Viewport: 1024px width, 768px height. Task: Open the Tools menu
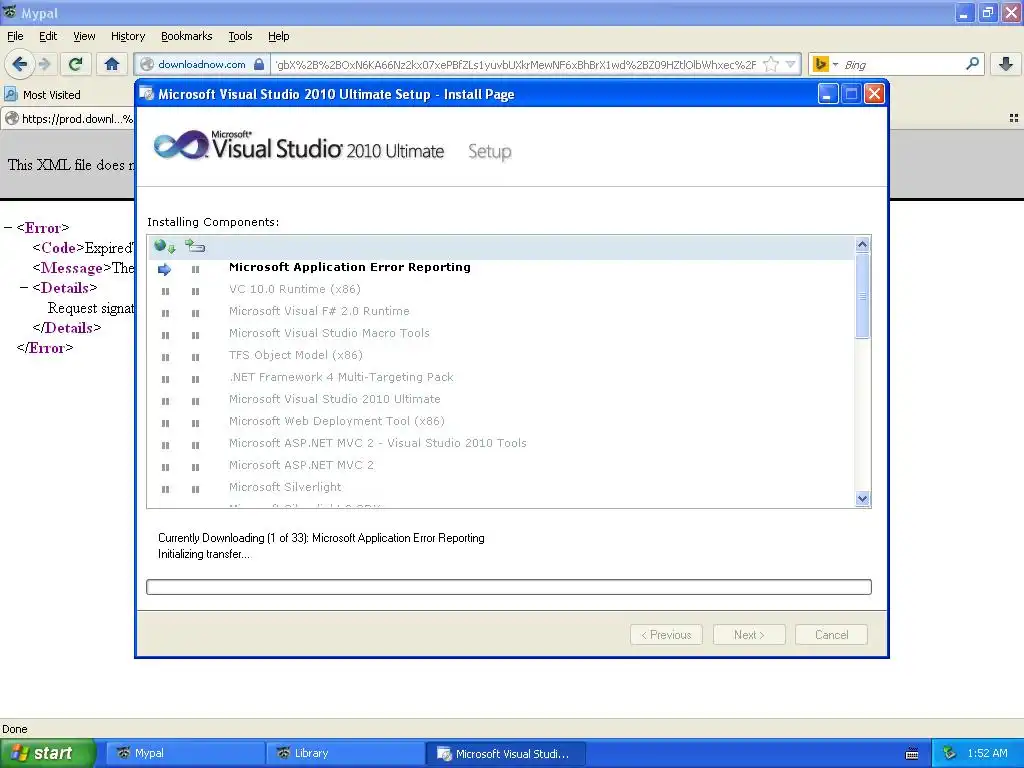point(240,36)
